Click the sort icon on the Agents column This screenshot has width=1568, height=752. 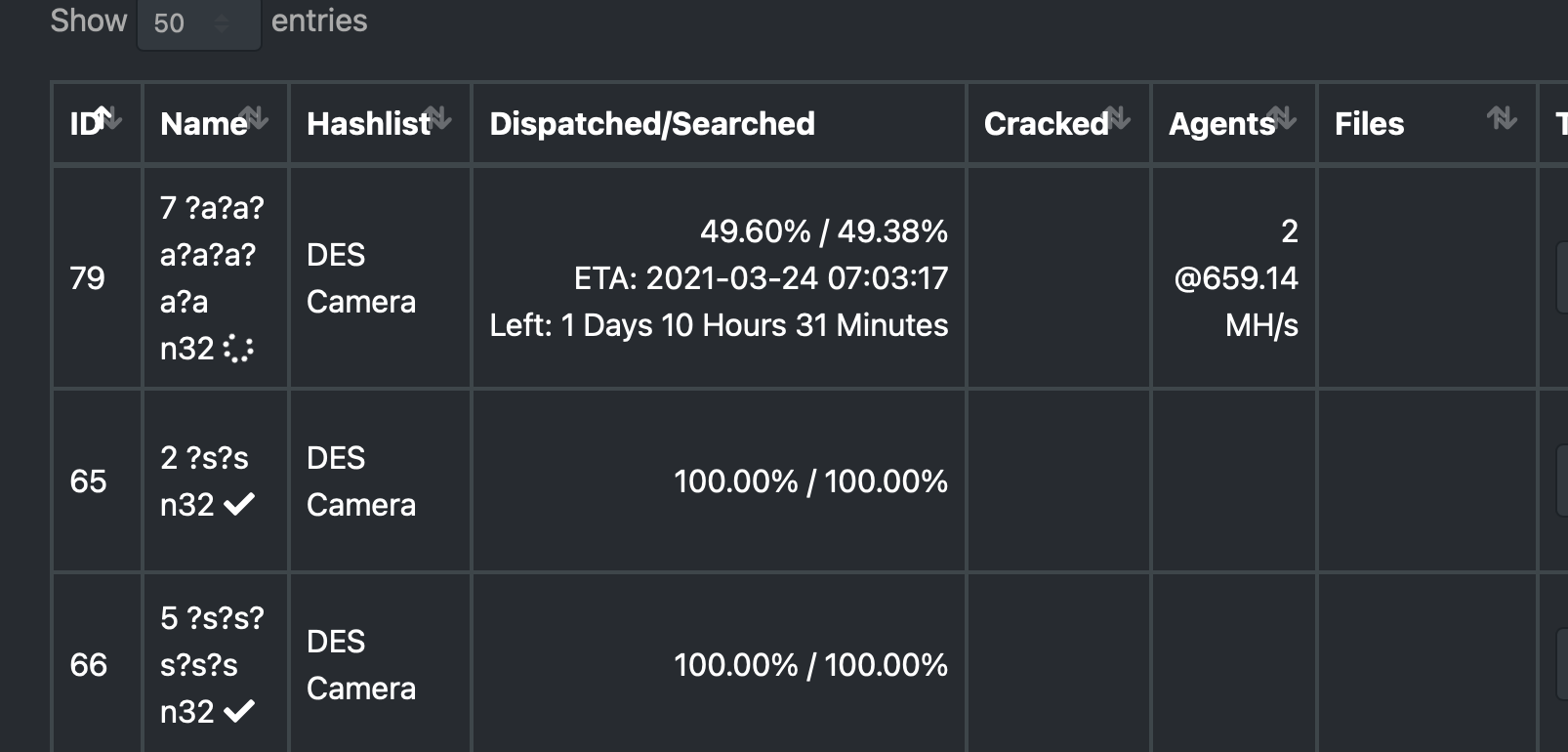coord(1282,114)
